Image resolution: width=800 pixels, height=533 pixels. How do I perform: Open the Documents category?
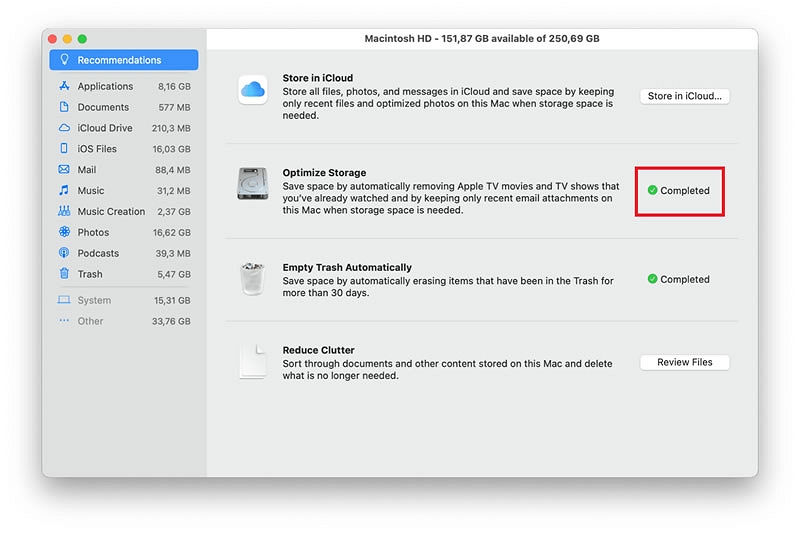point(123,107)
